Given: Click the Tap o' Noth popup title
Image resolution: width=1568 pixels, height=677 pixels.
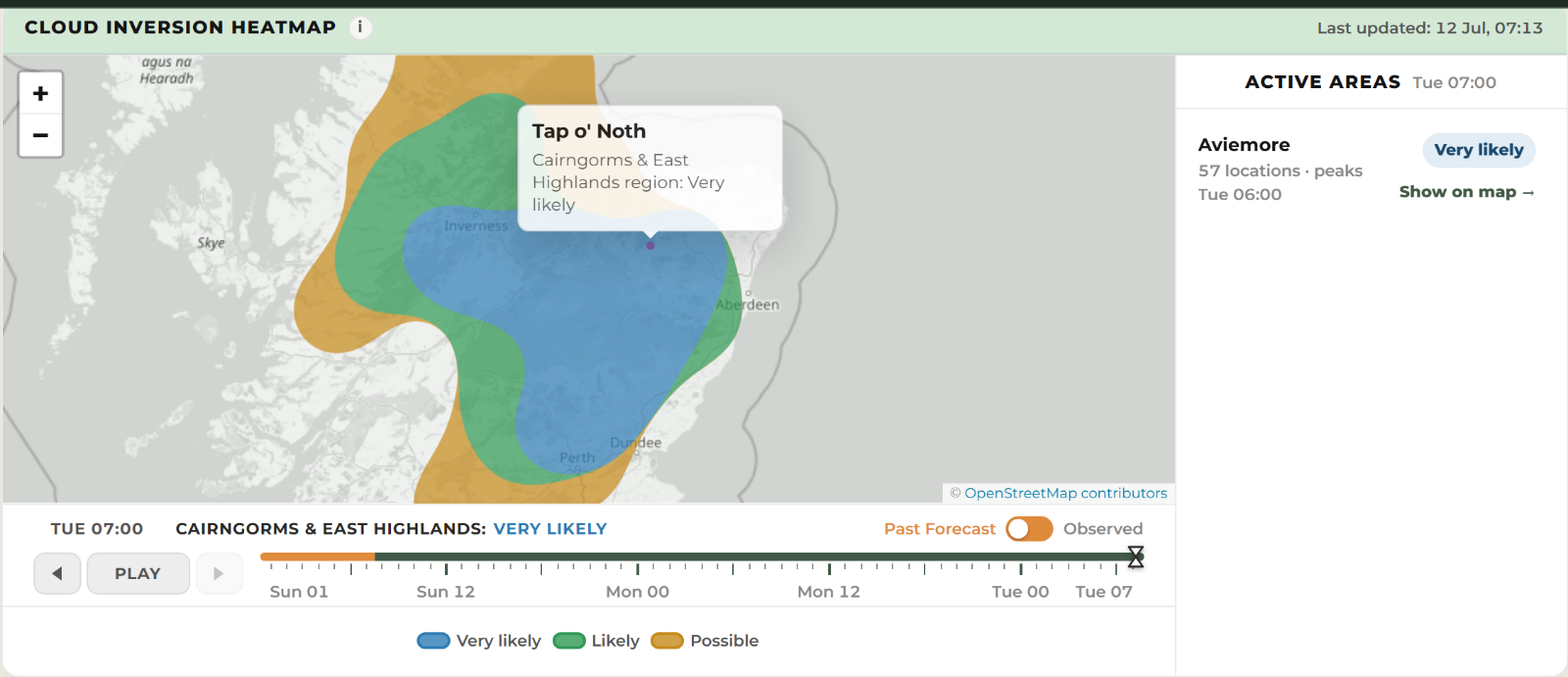Looking at the screenshot, I should (589, 131).
